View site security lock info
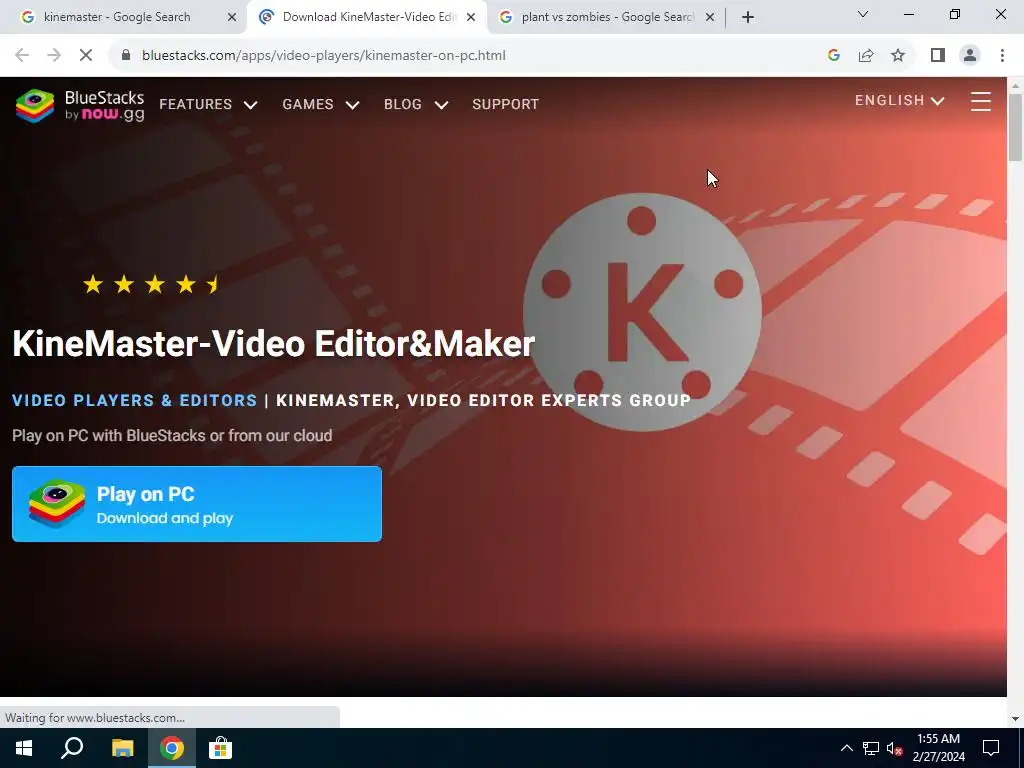 126,56
